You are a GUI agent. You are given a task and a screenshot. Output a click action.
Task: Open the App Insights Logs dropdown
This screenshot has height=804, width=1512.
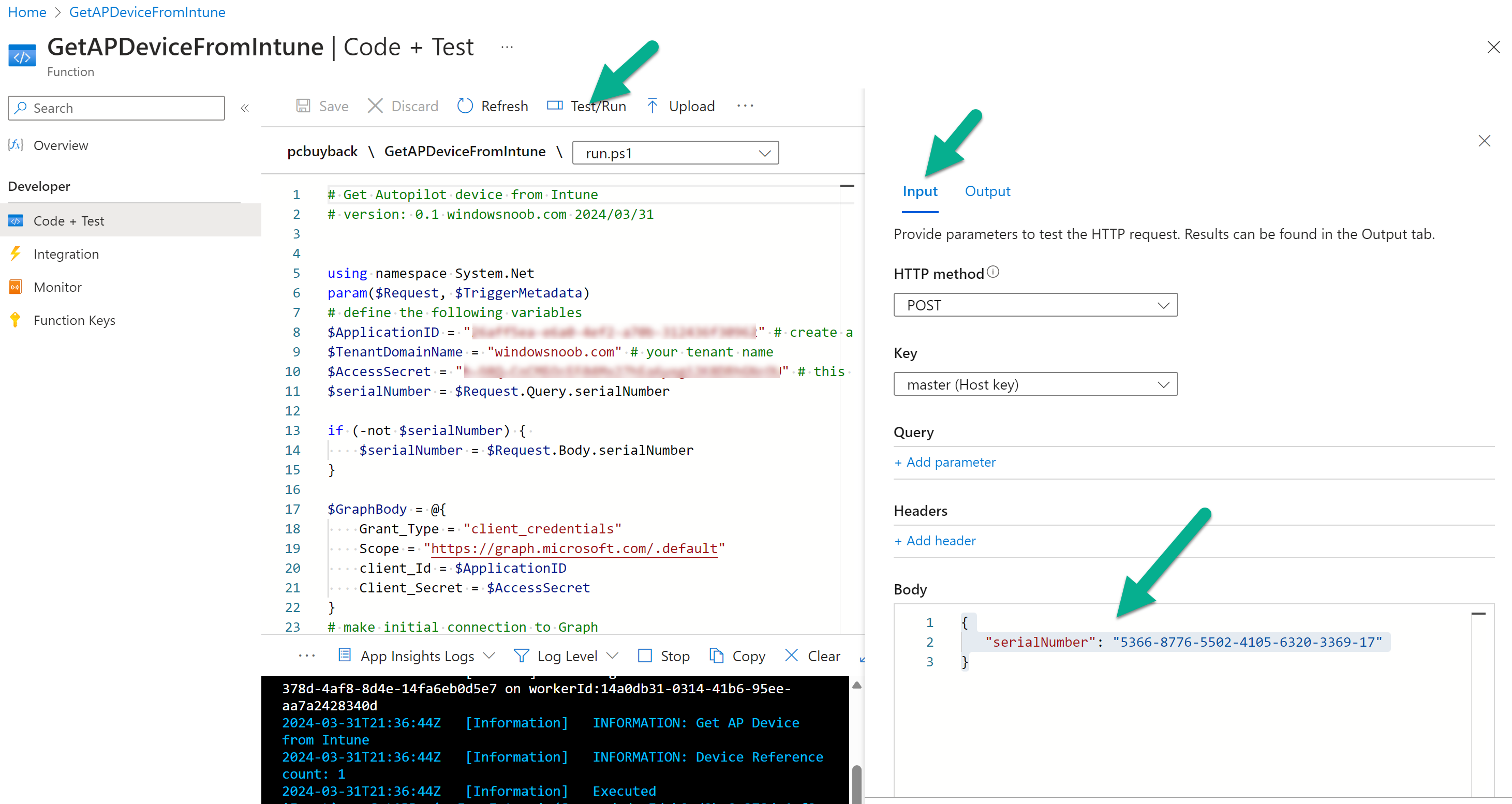(417, 656)
